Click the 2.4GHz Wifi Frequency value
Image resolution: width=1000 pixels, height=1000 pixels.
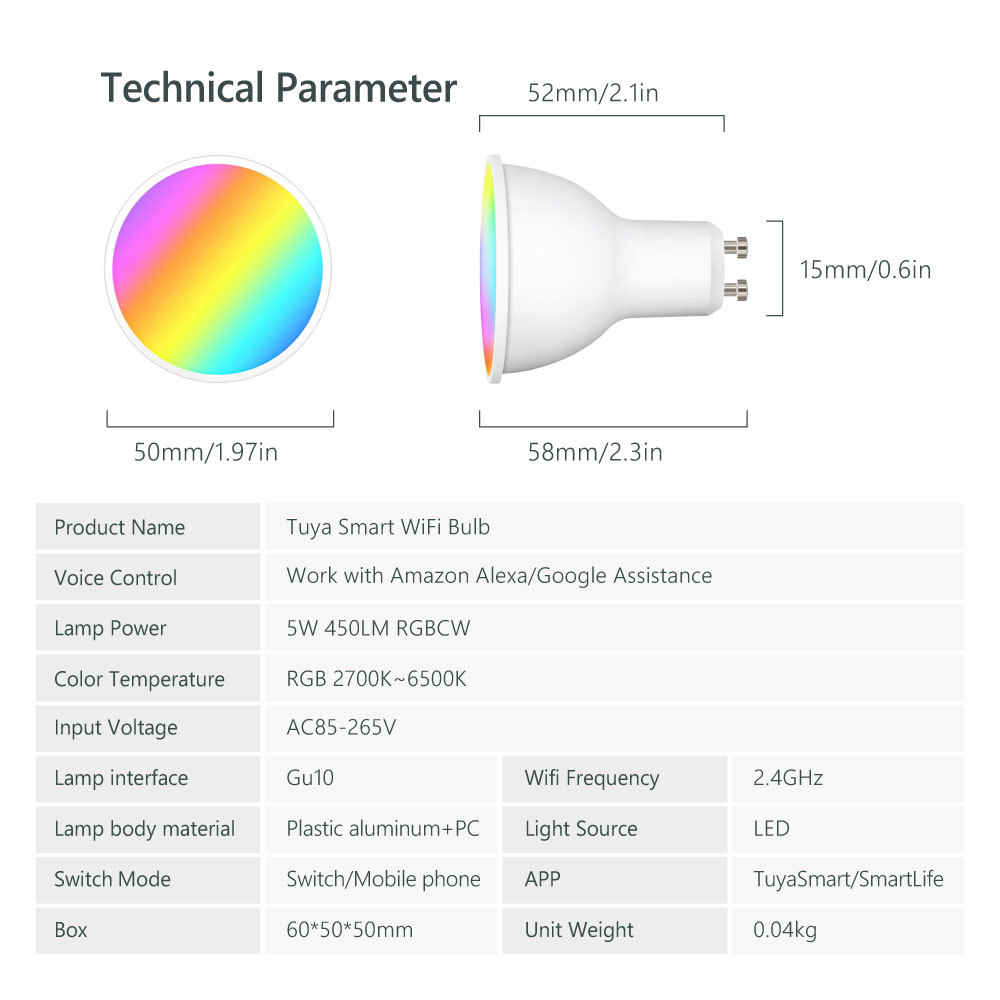point(788,778)
